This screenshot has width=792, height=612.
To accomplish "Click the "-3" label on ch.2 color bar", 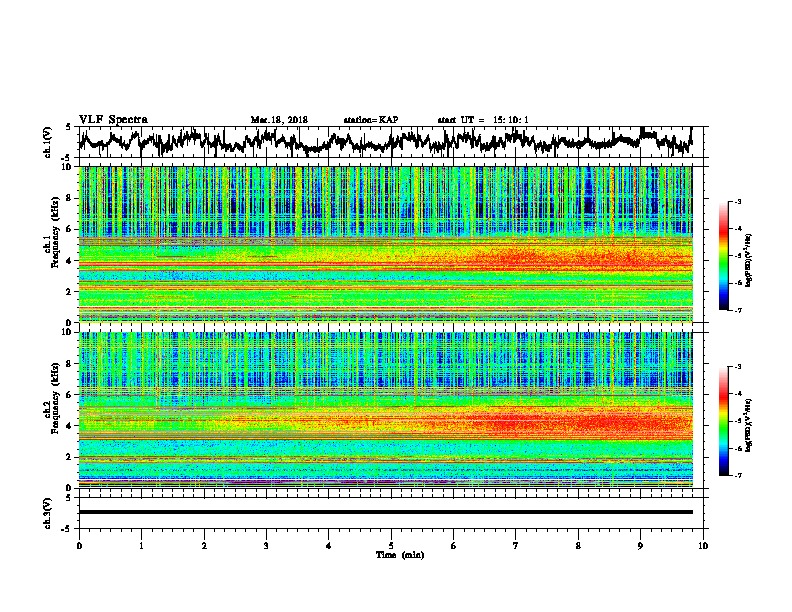I will coord(737,367).
